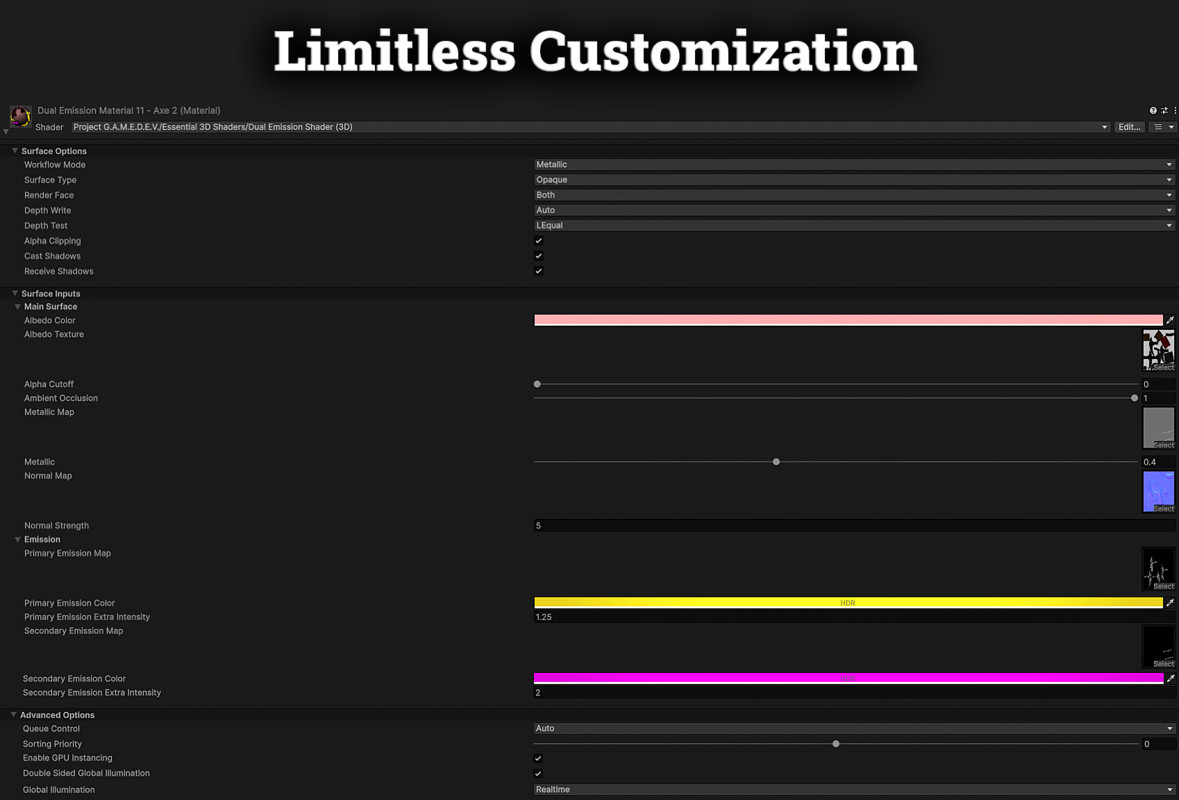The image size is (1179, 800).
Task: Select the Albedo Texture thumbnail
Action: (1158, 350)
